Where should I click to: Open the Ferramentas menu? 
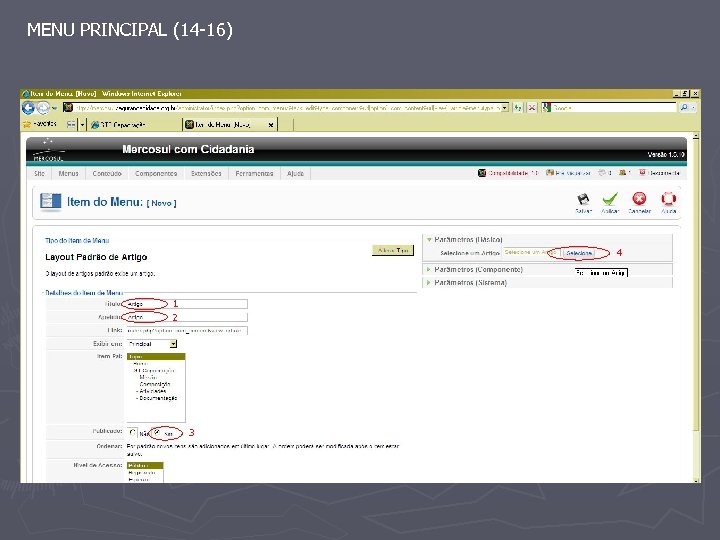(x=254, y=173)
